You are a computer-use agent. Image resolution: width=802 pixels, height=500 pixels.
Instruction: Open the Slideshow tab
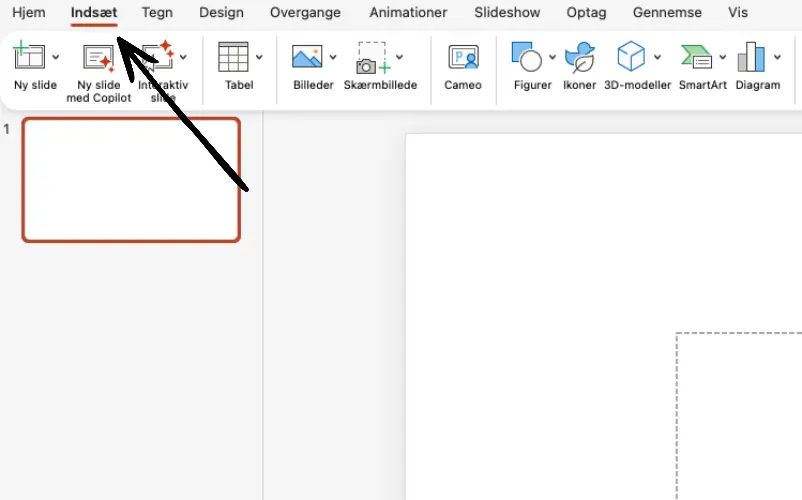[507, 12]
